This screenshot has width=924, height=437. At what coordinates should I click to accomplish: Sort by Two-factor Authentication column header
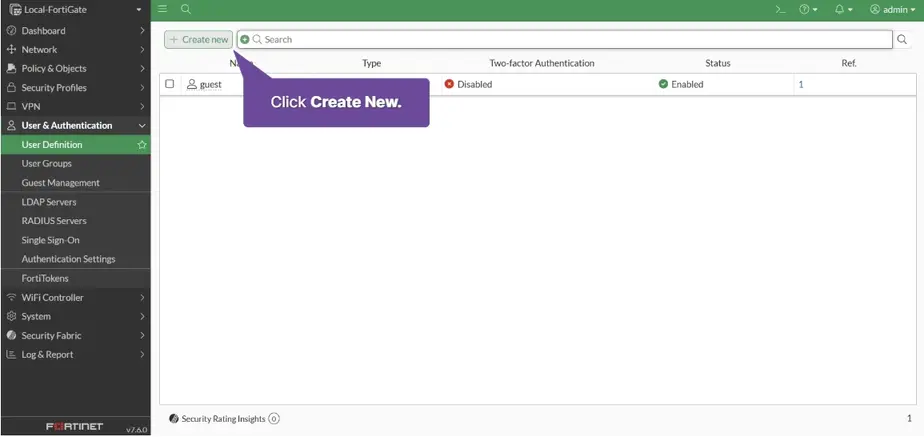pos(542,63)
